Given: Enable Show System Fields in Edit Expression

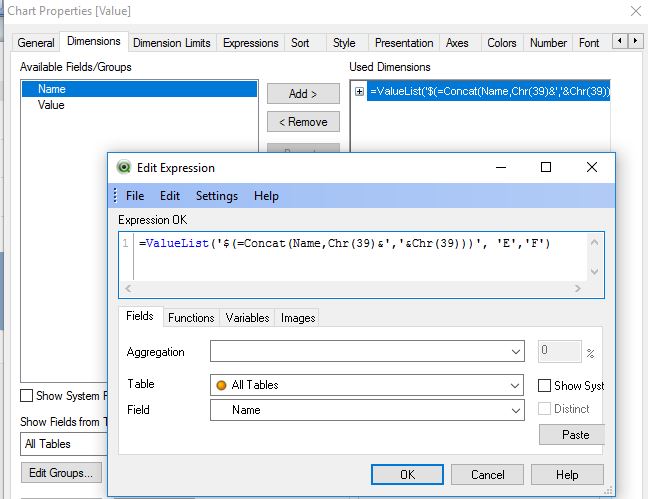Looking at the screenshot, I should [x=544, y=385].
